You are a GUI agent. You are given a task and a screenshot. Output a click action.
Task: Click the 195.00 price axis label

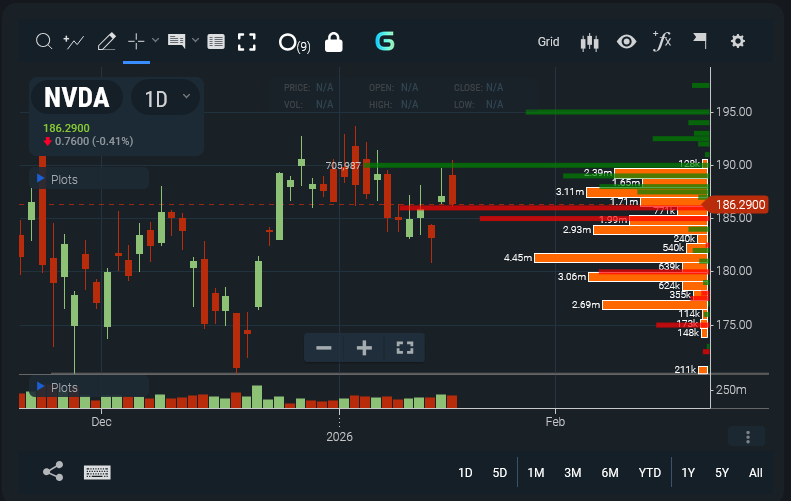tap(734, 112)
